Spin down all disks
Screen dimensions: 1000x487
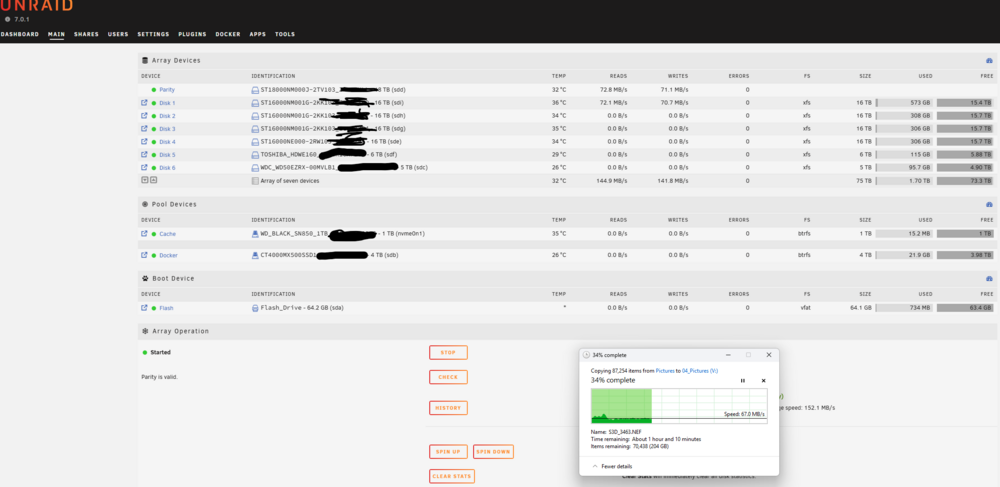coord(493,452)
